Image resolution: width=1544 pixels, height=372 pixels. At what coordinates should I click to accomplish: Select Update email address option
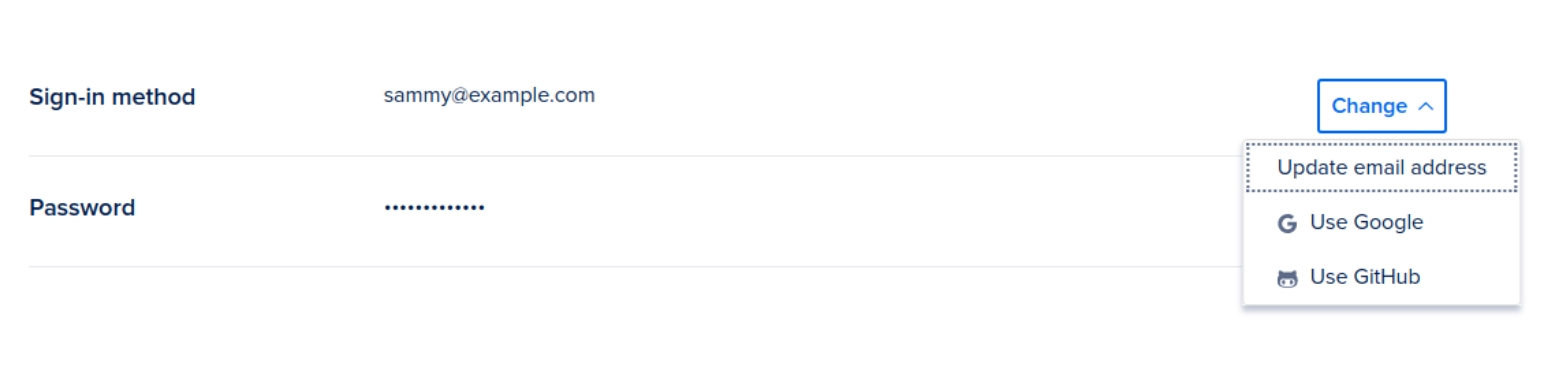tap(1381, 167)
